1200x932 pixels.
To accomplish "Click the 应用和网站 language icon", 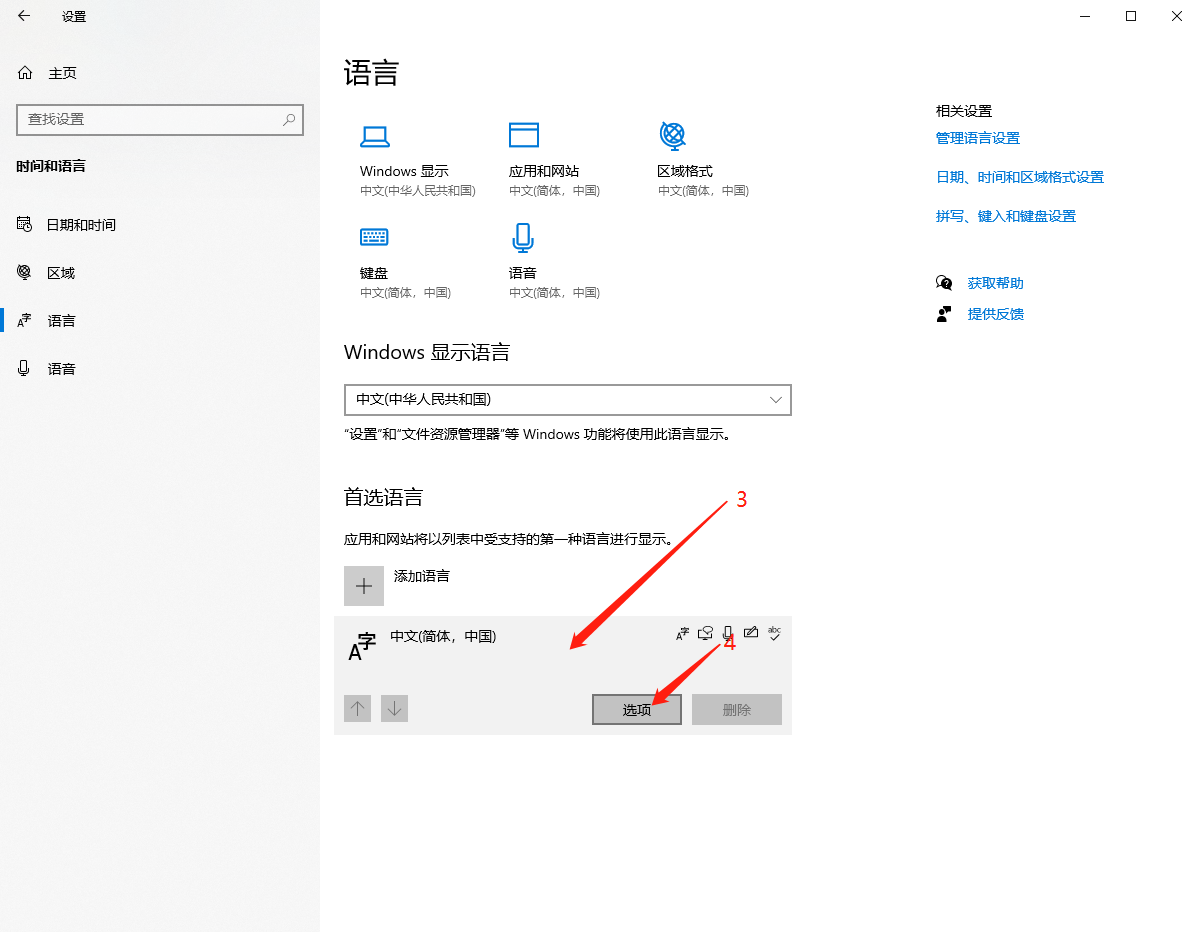I will click(524, 134).
